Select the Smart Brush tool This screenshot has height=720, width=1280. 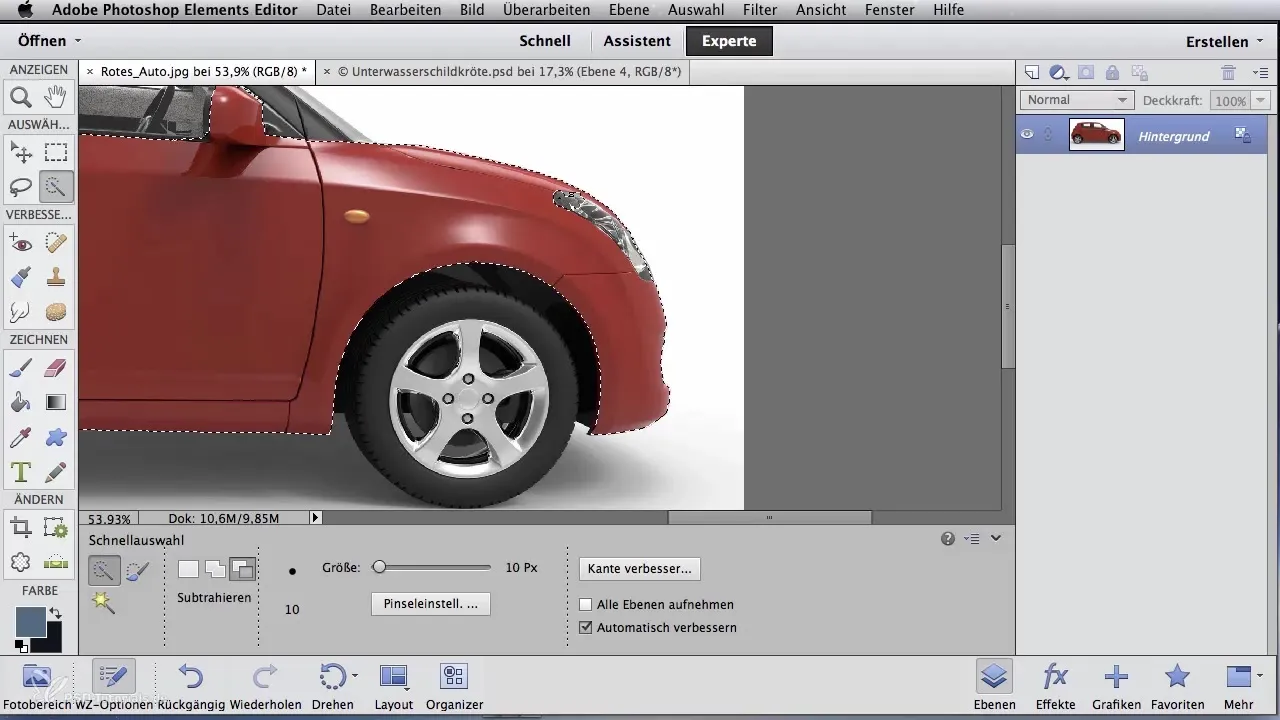click(x=20, y=277)
